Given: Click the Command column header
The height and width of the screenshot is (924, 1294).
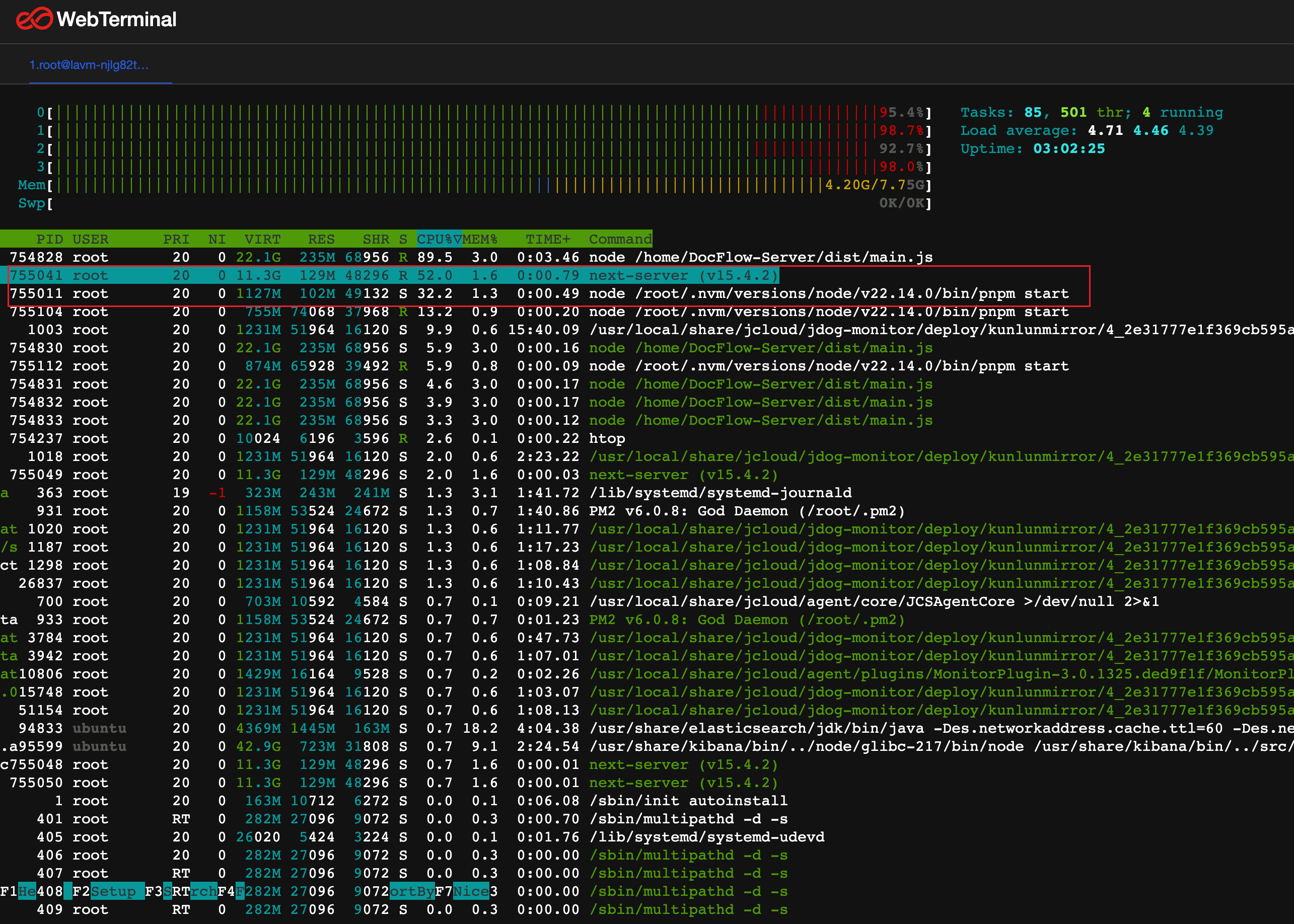Looking at the screenshot, I should pos(619,239).
